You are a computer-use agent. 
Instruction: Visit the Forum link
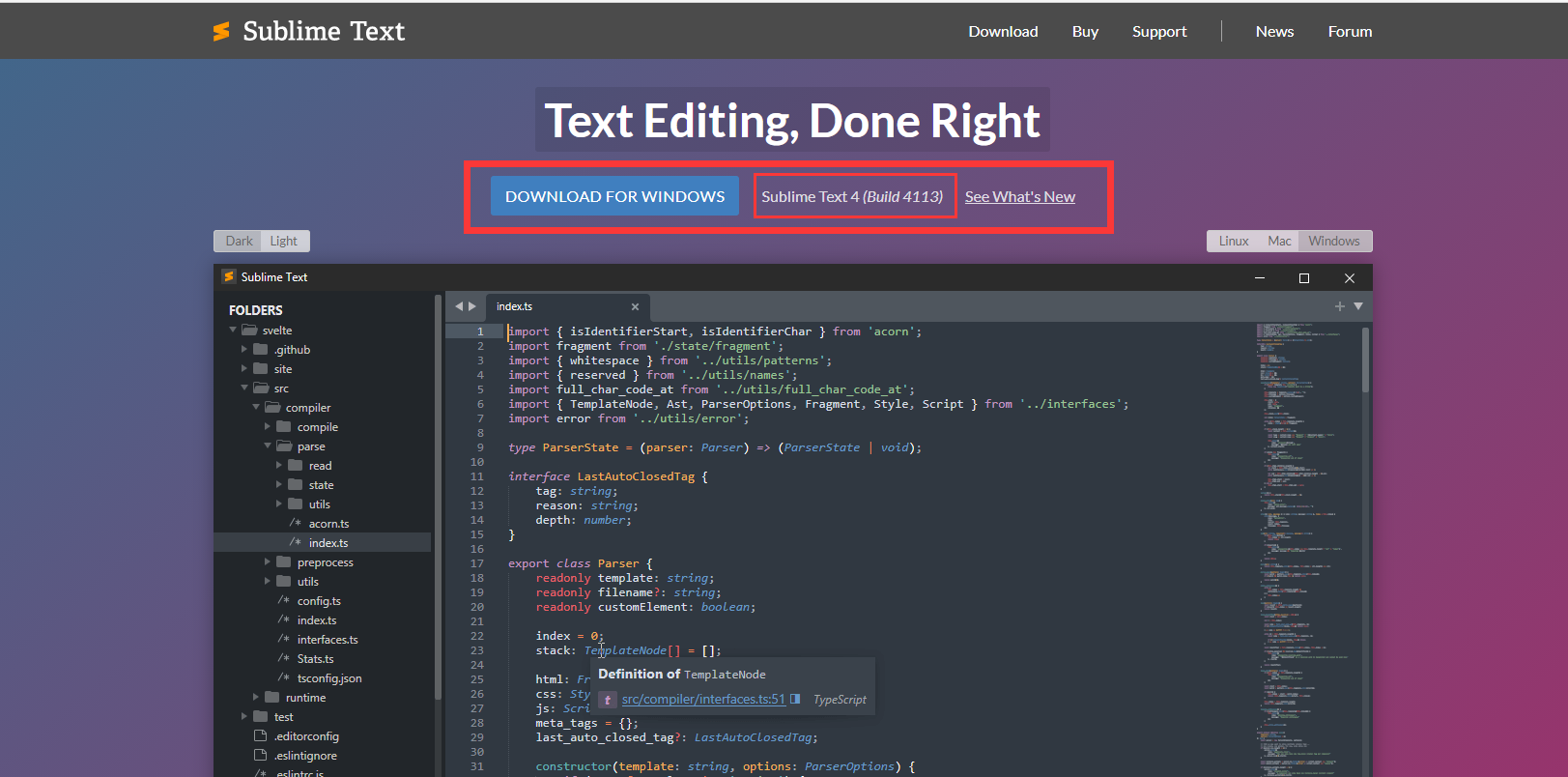1350,32
